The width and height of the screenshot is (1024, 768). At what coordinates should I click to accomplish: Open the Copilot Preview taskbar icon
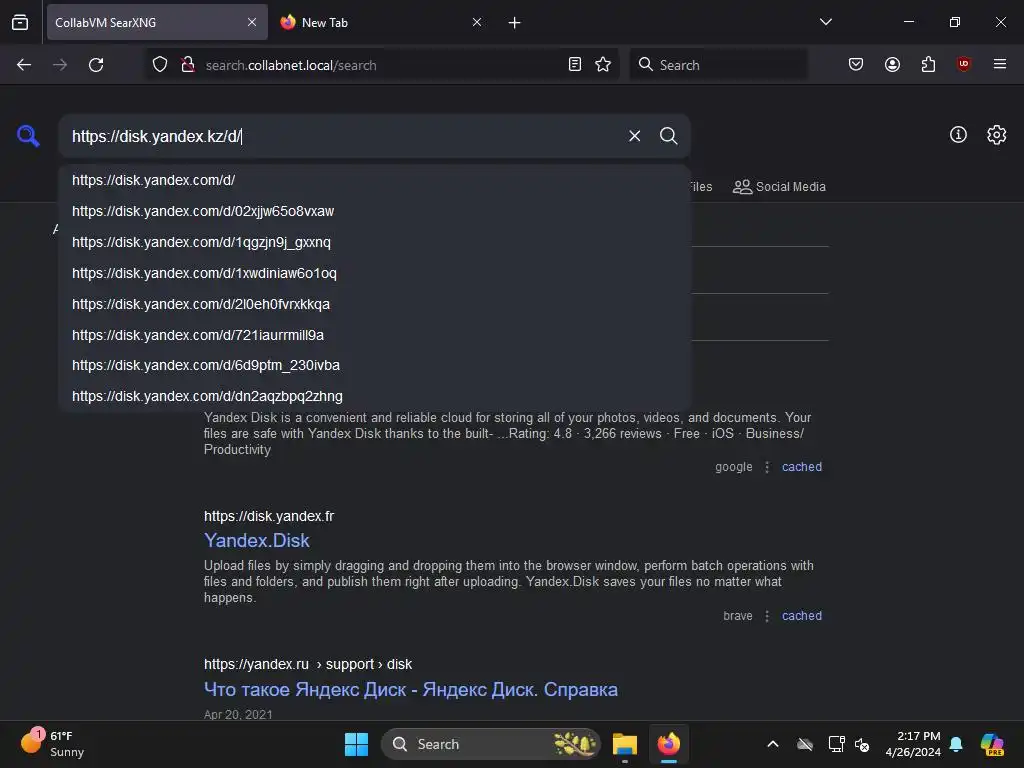point(992,744)
